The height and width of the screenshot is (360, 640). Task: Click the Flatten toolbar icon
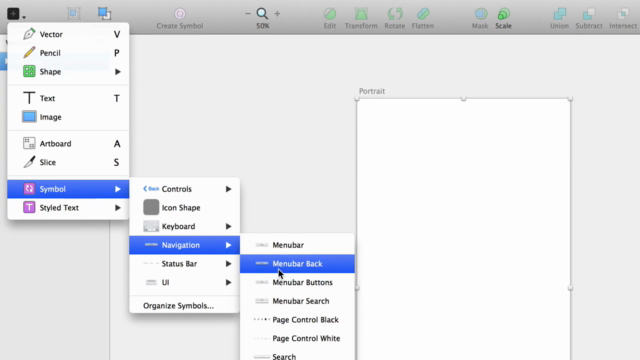click(x=423, y=14)
